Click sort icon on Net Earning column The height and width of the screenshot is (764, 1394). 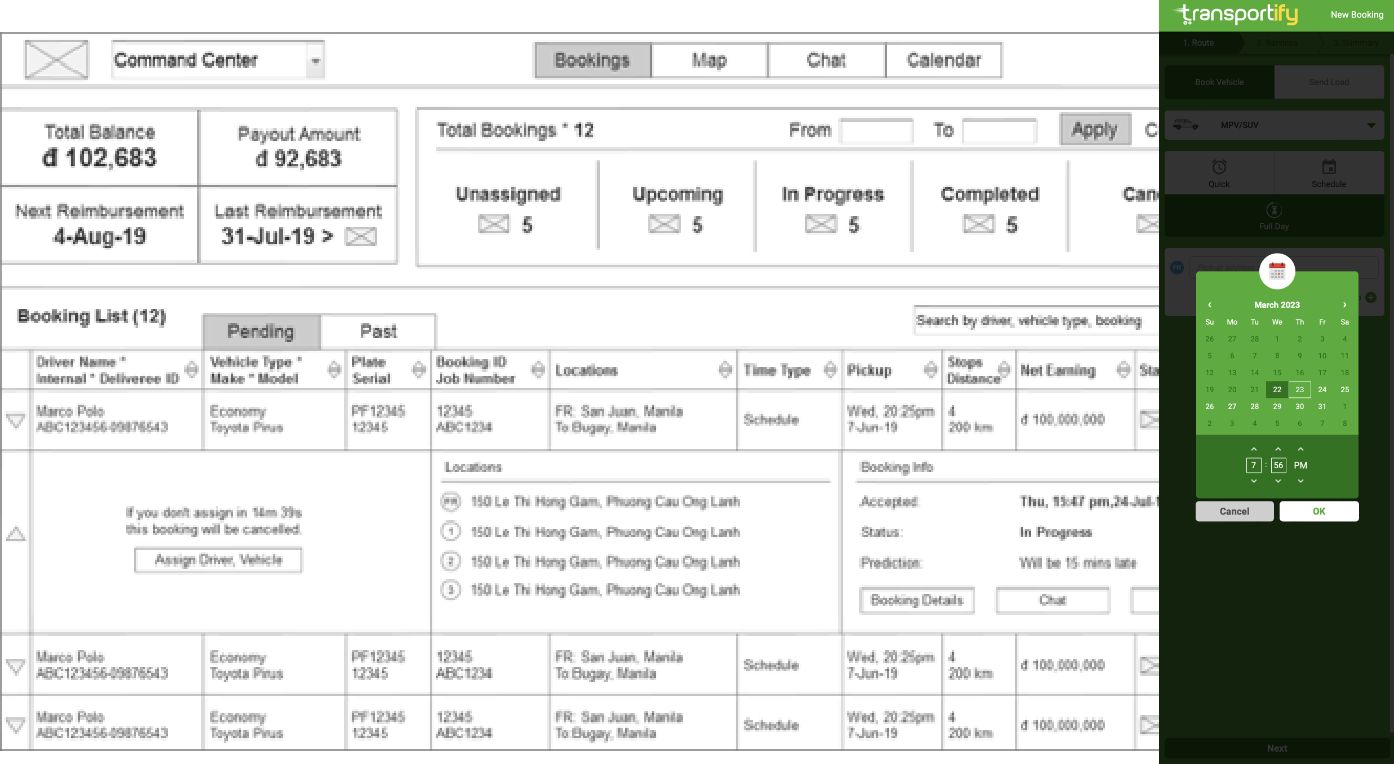pos(1123,371)
